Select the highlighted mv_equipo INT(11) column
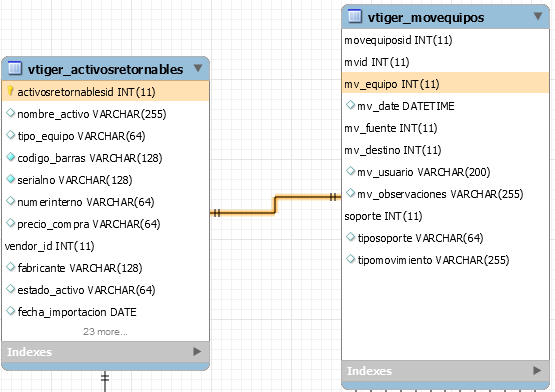The width and height of the screenshot is (555, 392). tap(445, 83)
